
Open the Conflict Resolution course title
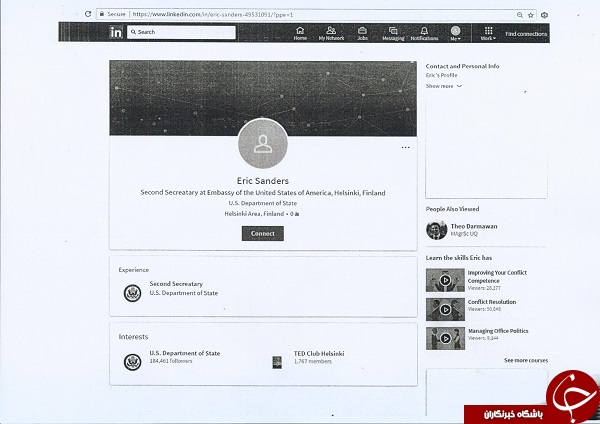point(492,302)
